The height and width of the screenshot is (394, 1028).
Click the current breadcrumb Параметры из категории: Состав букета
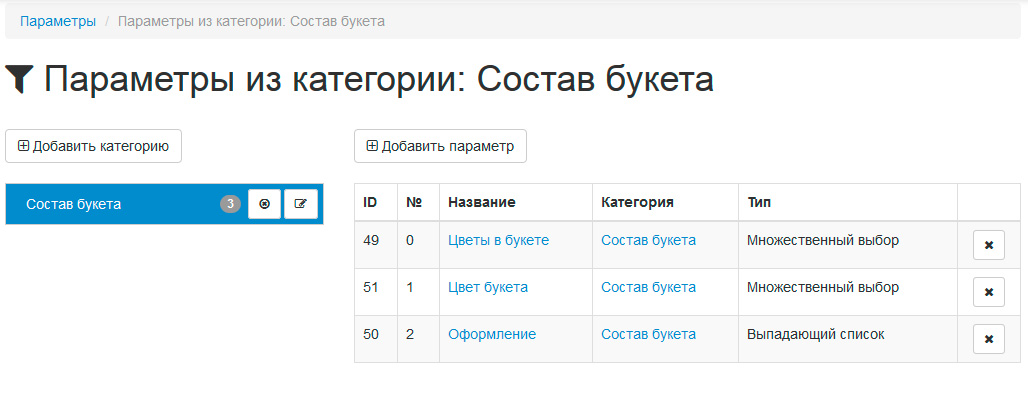tap(251, 22)
